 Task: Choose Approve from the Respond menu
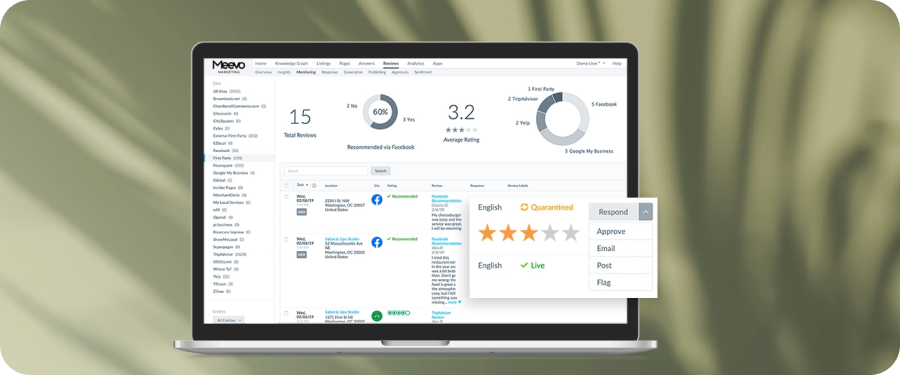click(620, 231)
